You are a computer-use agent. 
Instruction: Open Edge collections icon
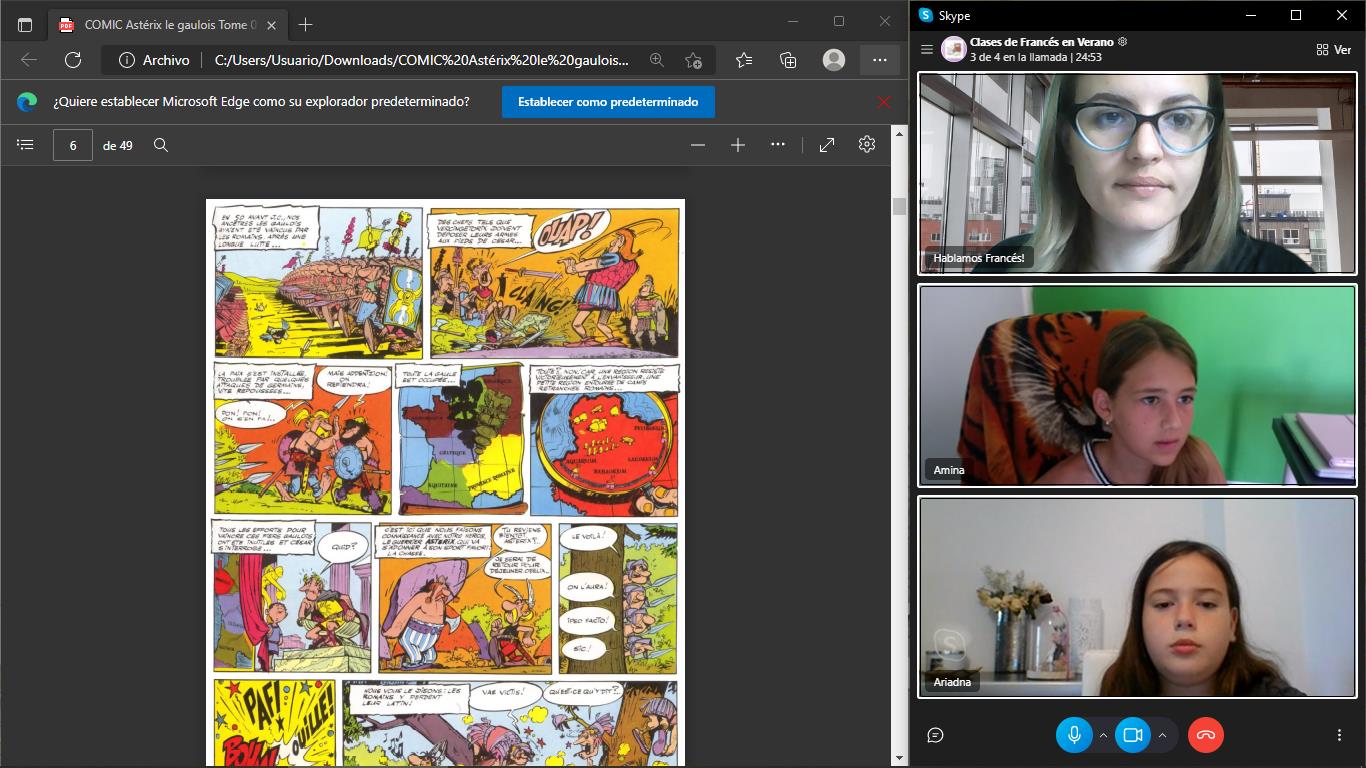point(788,60)
